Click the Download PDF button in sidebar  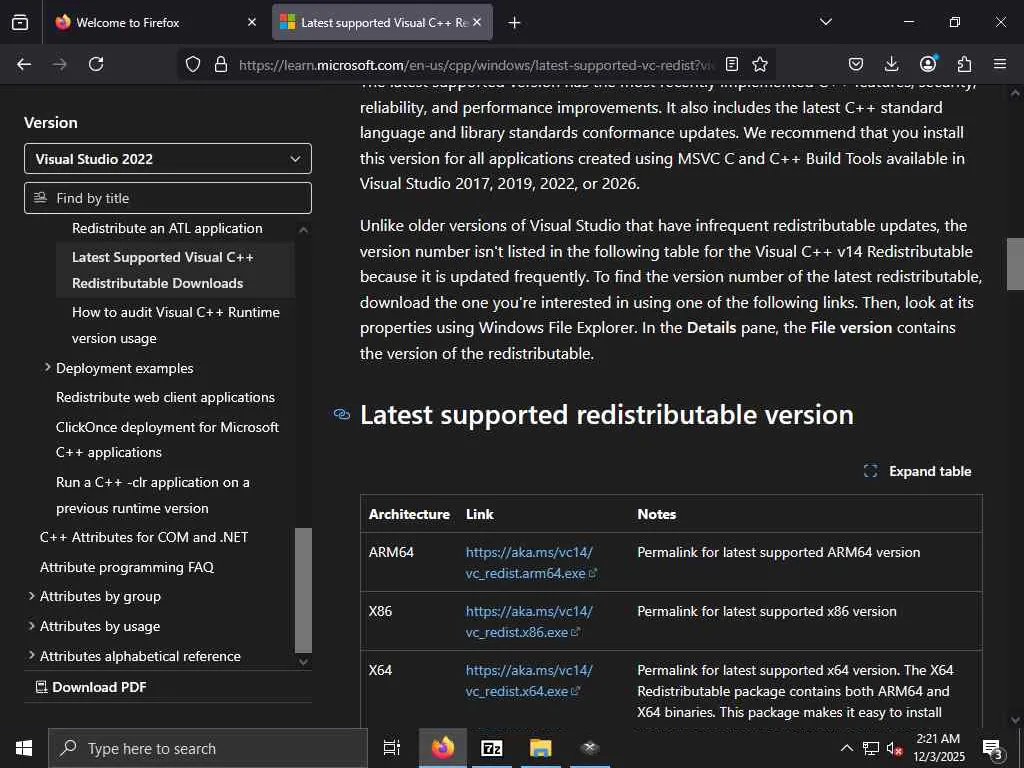click(91, 687)
